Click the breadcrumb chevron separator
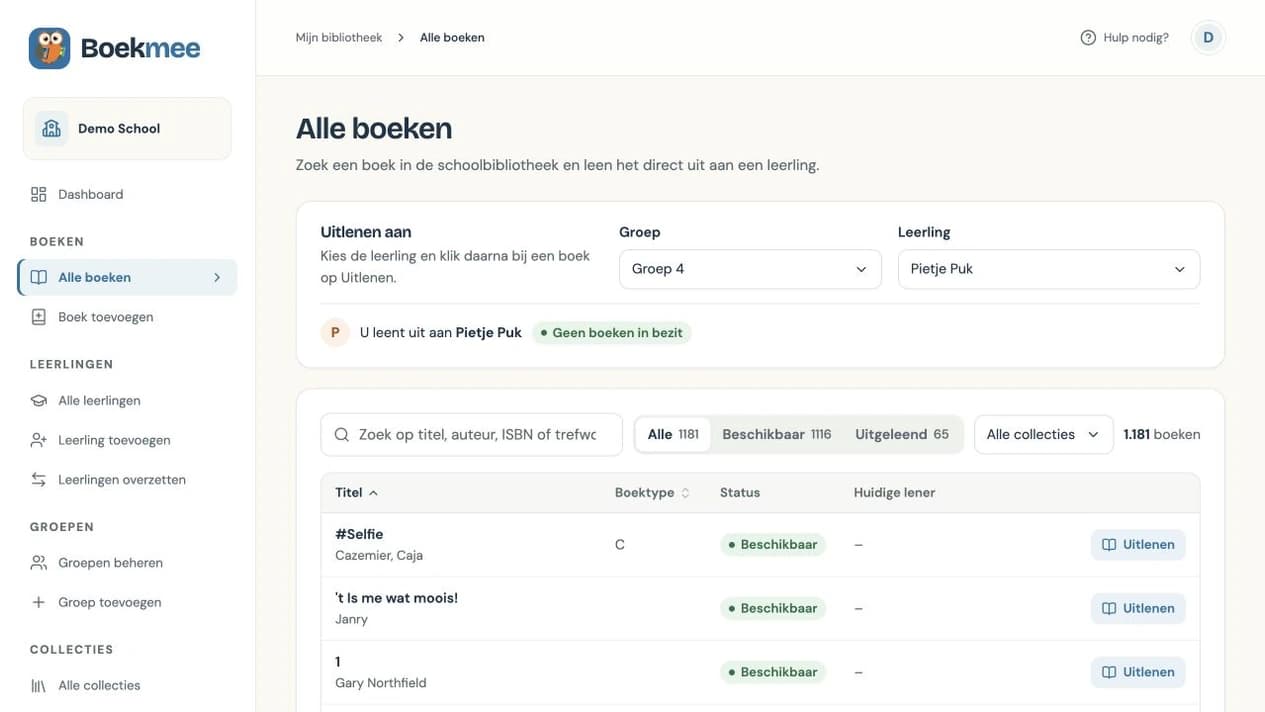 pos(401,37)
